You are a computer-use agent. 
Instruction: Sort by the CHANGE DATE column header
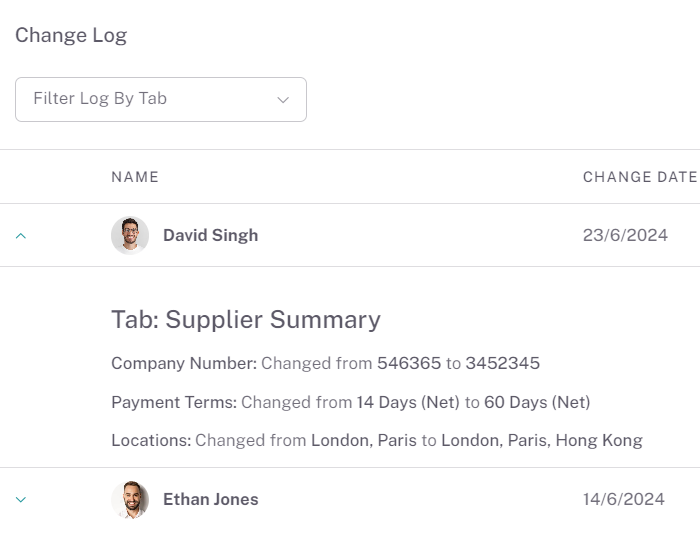point(640,177)
